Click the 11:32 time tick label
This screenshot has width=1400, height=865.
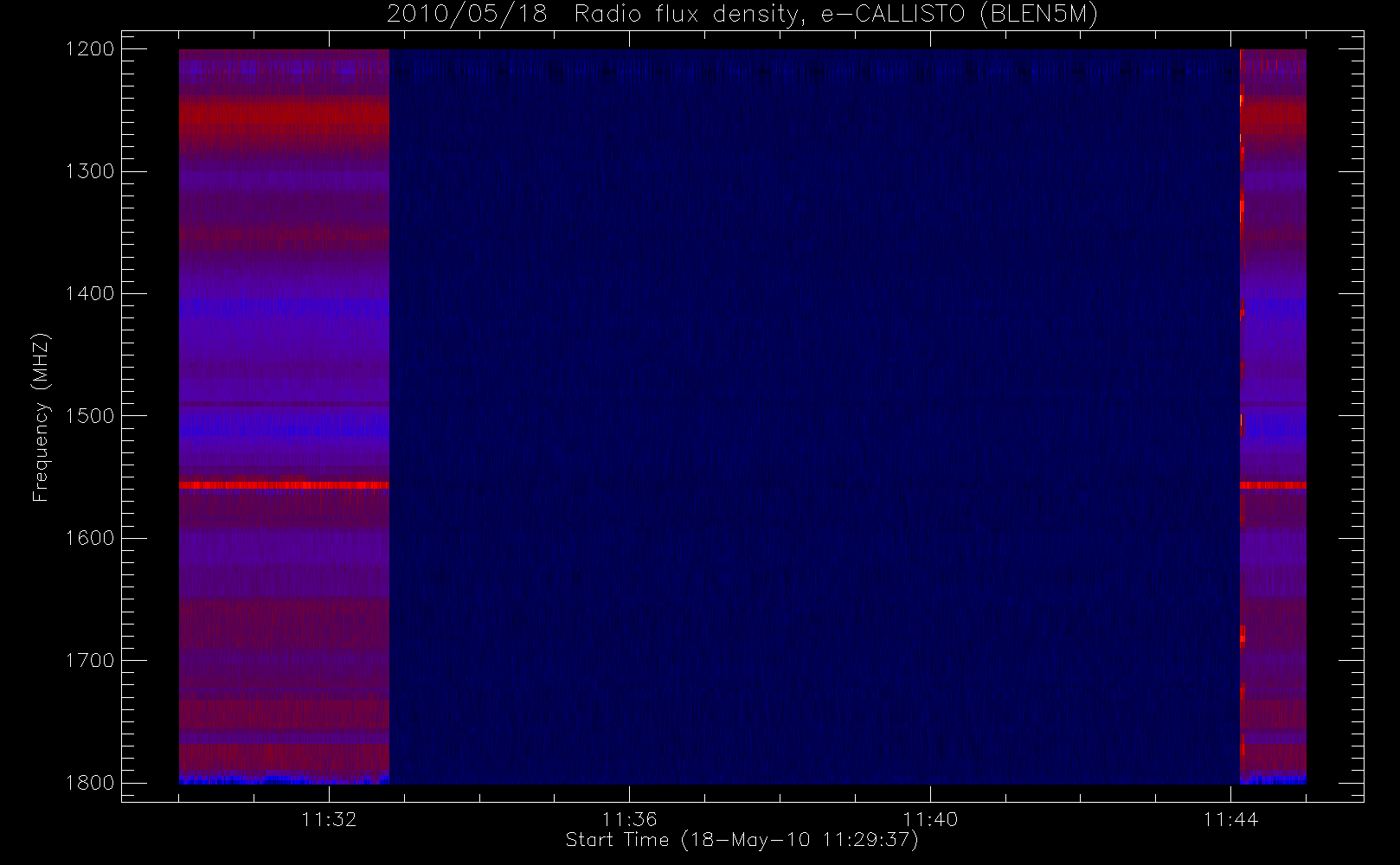[329, 818]
